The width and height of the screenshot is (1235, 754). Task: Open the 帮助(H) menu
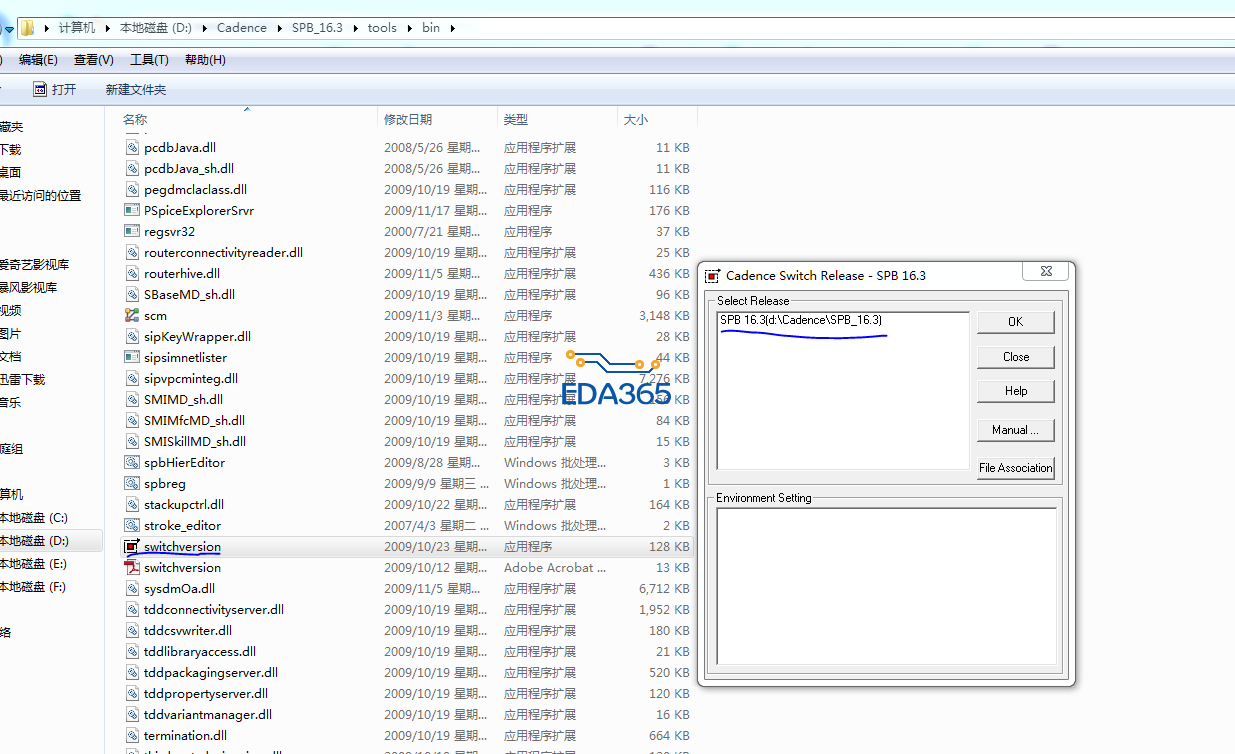click(x=205, y=60)
